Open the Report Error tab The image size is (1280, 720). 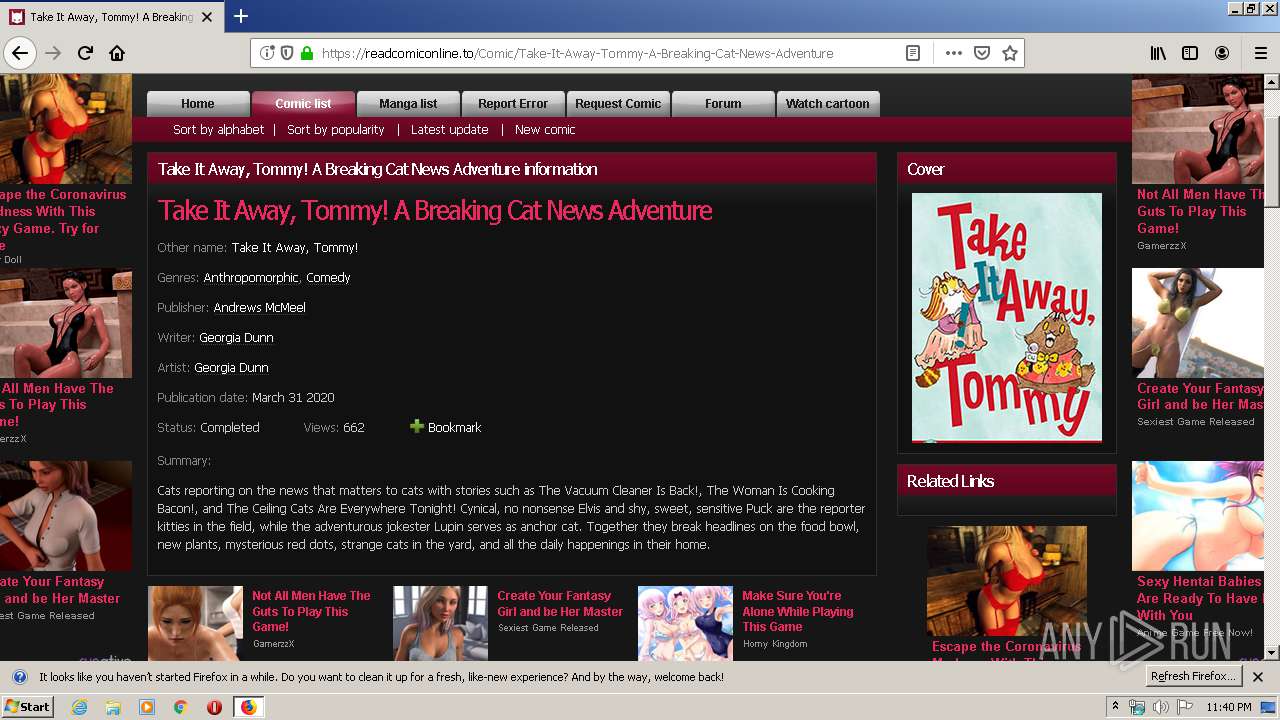[x=513, y=104]
